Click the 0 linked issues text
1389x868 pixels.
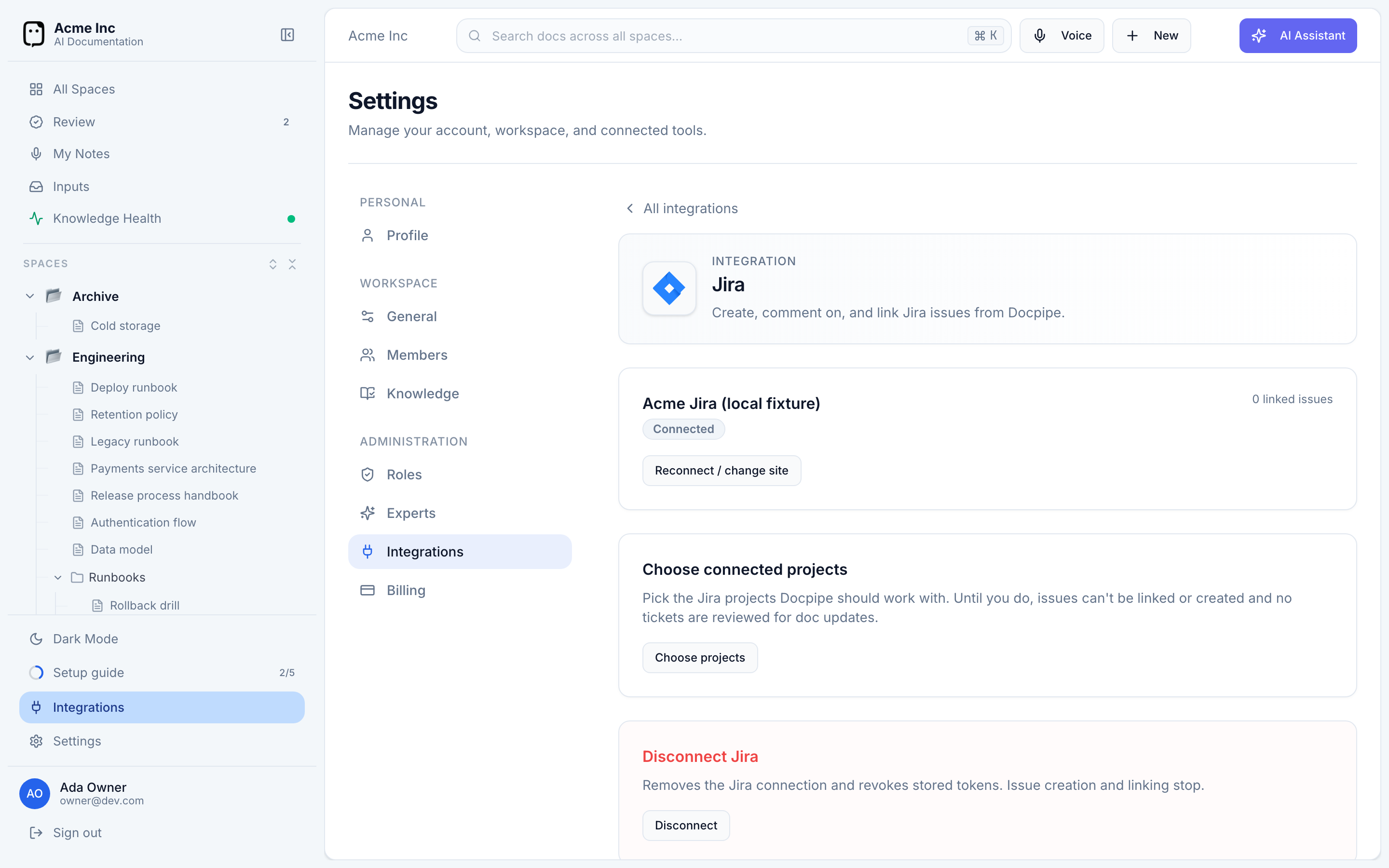tap(1292, 399)
